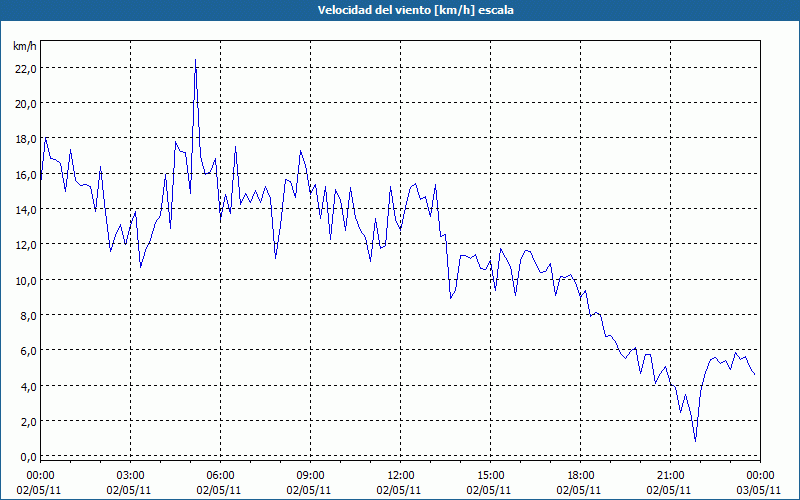Click the 14,0 y-axis label
This screenshot has height=500, width=800.
point(26,210)
